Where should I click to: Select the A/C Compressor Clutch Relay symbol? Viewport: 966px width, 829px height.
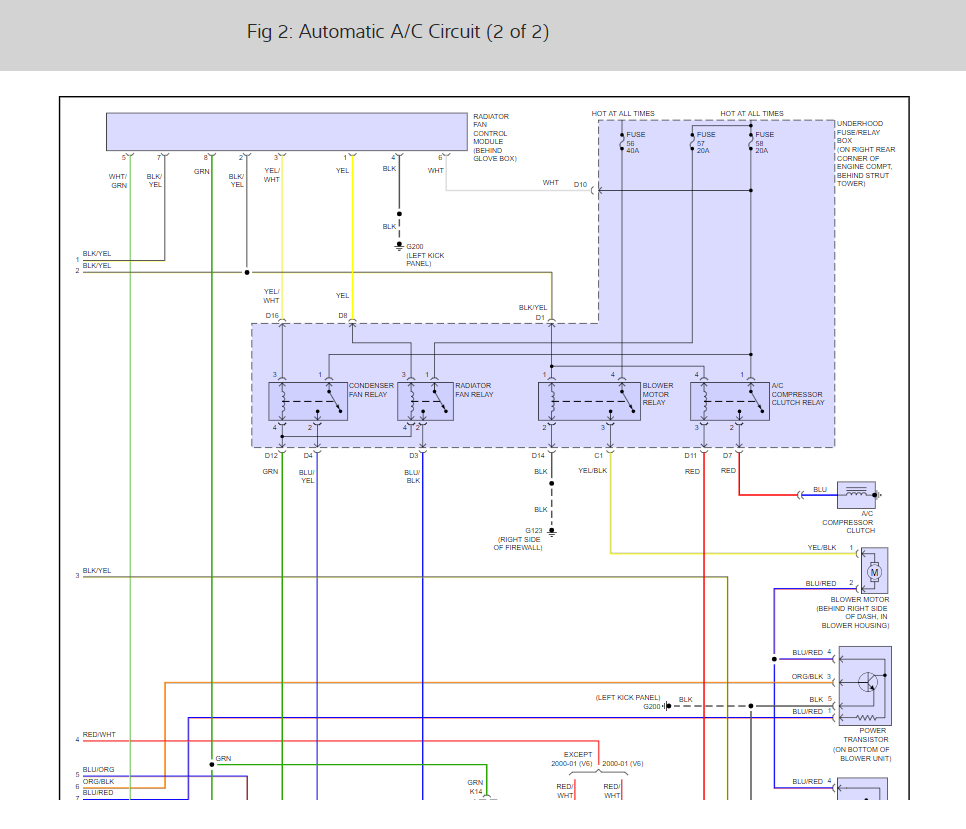(x=731, y=399)
